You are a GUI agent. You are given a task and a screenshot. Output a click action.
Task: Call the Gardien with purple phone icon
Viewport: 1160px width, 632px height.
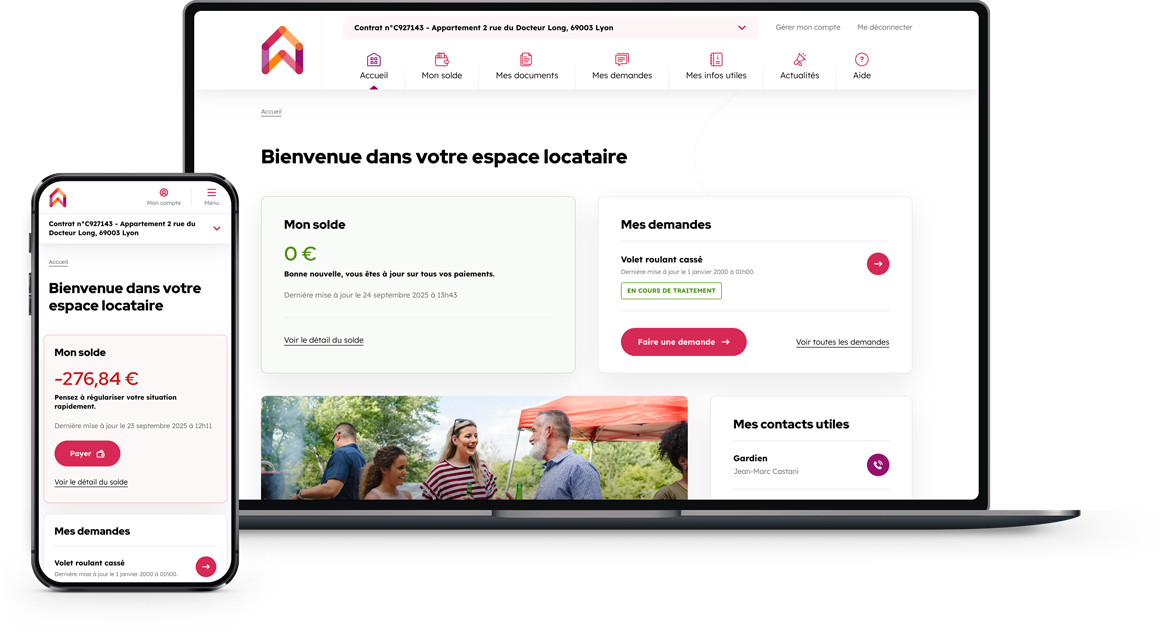tap(877, 465)
